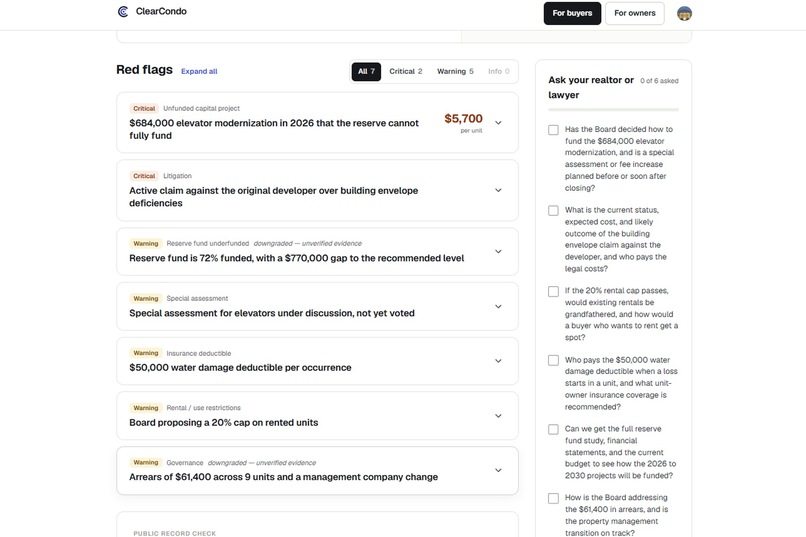Switch to the For owners view

(x=635, y=13)
